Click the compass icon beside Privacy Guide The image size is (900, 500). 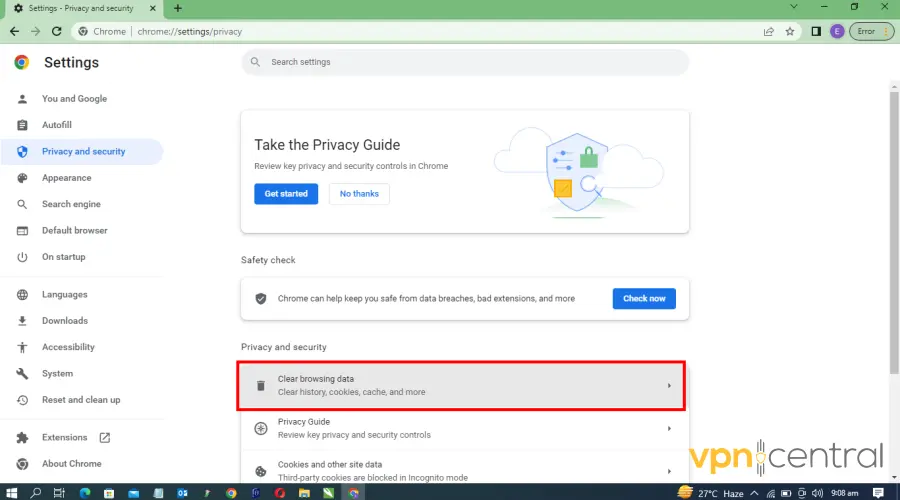(x=261, y=429)
